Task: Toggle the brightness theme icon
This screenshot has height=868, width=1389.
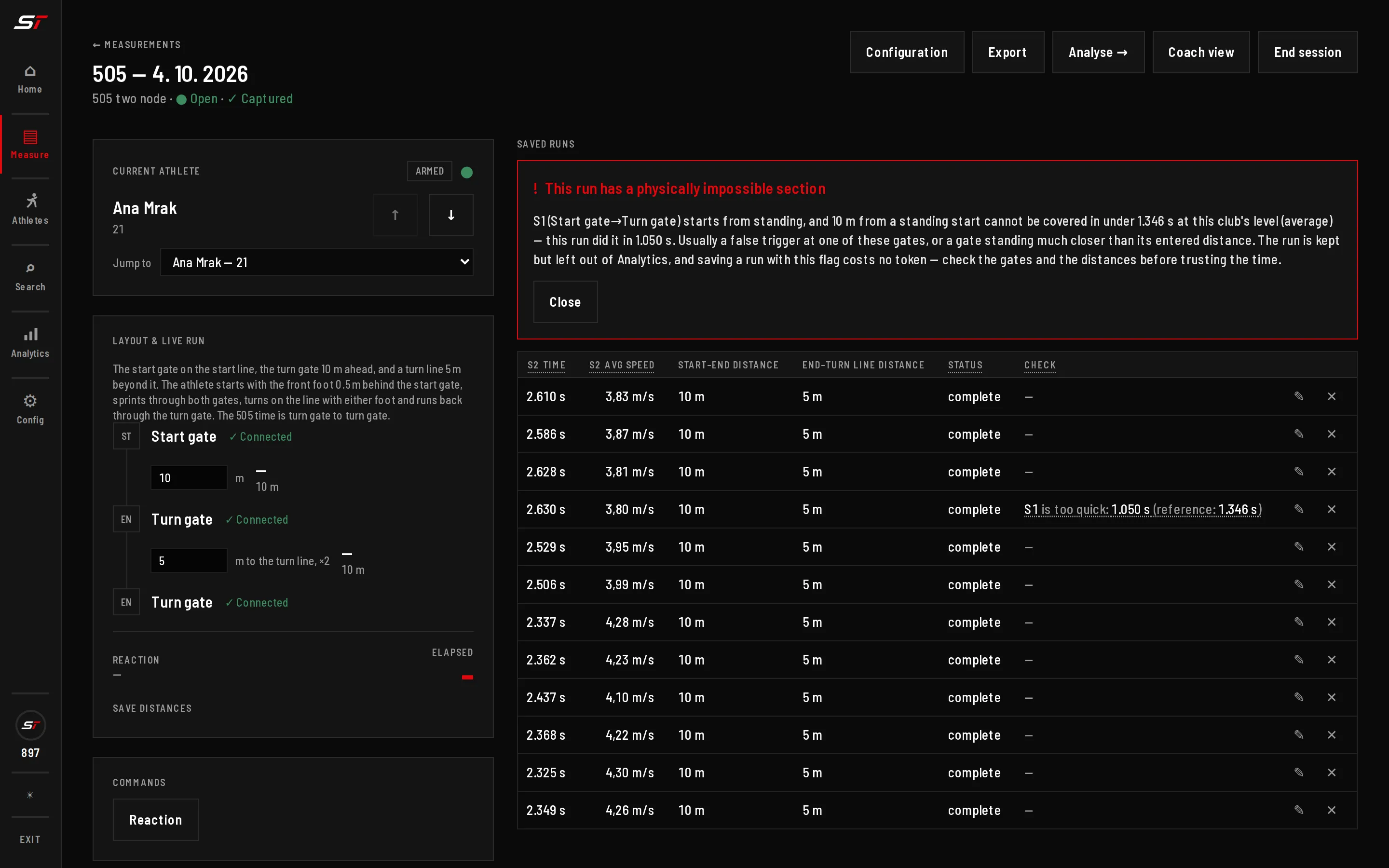Action: 30,795
